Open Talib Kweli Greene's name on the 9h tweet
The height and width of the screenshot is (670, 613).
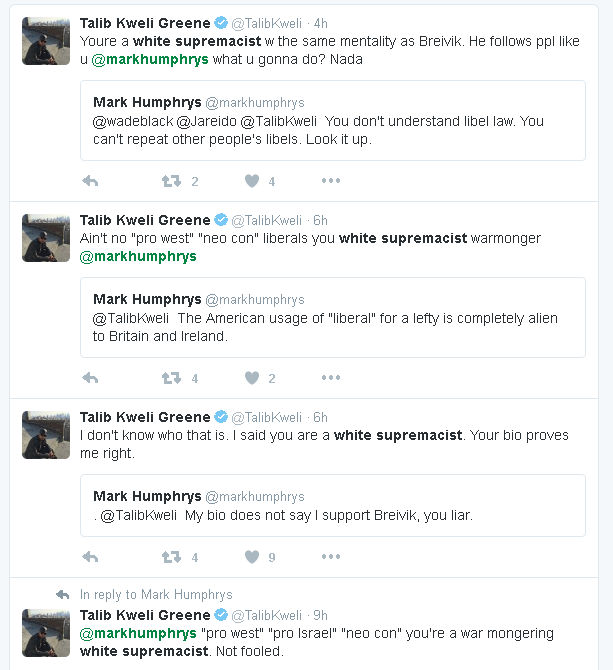pos(145,615)
